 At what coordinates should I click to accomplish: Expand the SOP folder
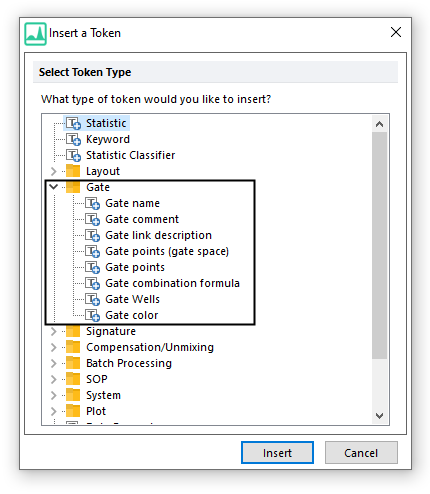point(53,379)
